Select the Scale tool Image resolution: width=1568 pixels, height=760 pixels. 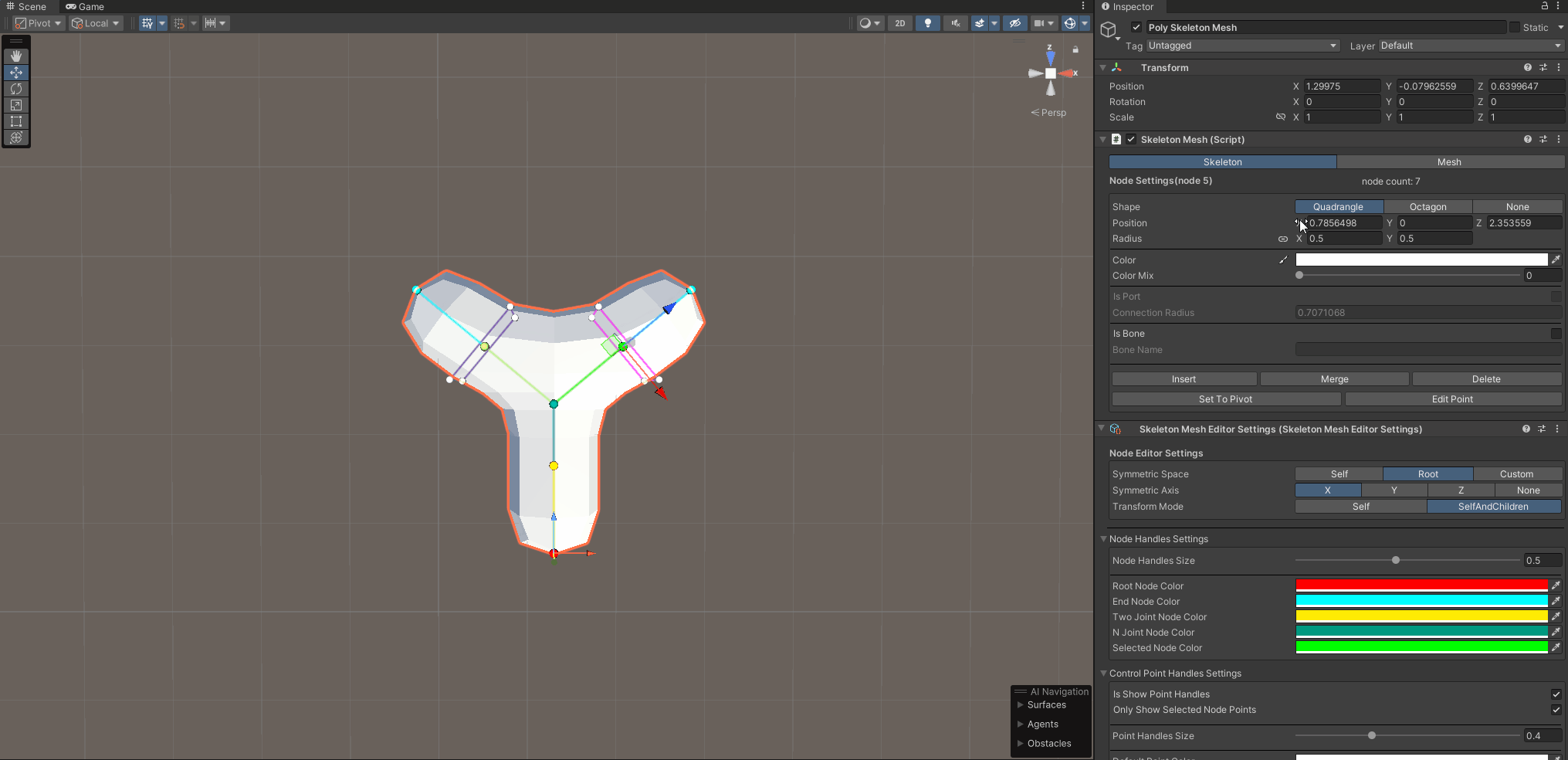coord(15,105)
